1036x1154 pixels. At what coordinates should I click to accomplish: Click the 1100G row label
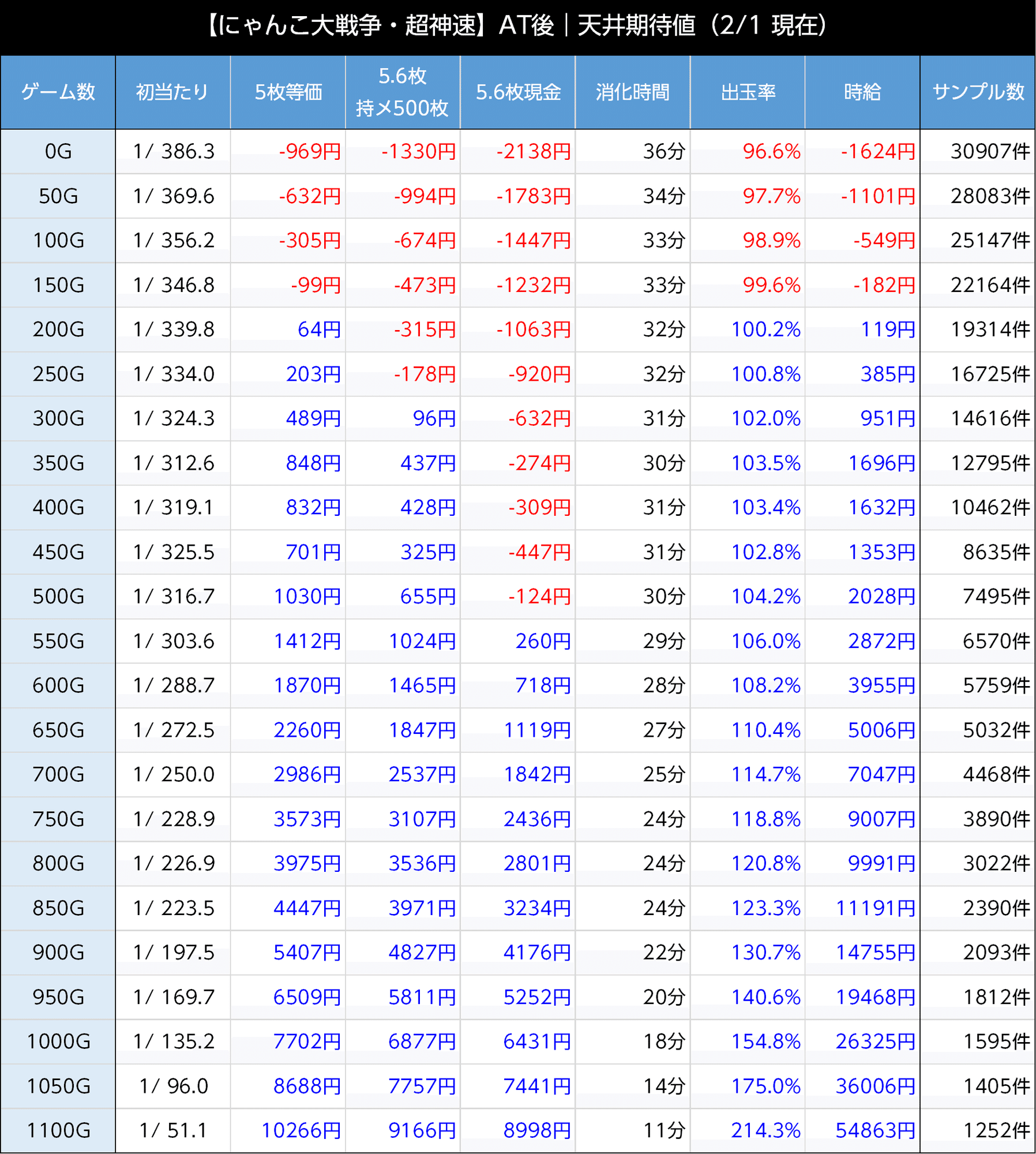pos(58,1130)
